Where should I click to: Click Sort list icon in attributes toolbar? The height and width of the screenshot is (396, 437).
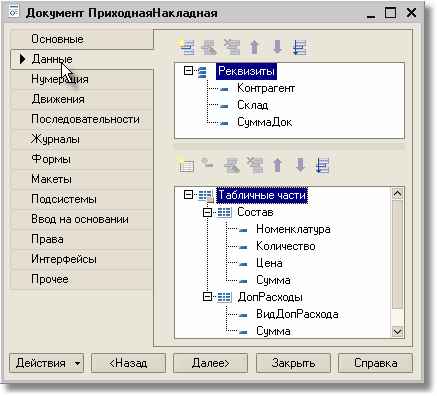pos(300,47)
